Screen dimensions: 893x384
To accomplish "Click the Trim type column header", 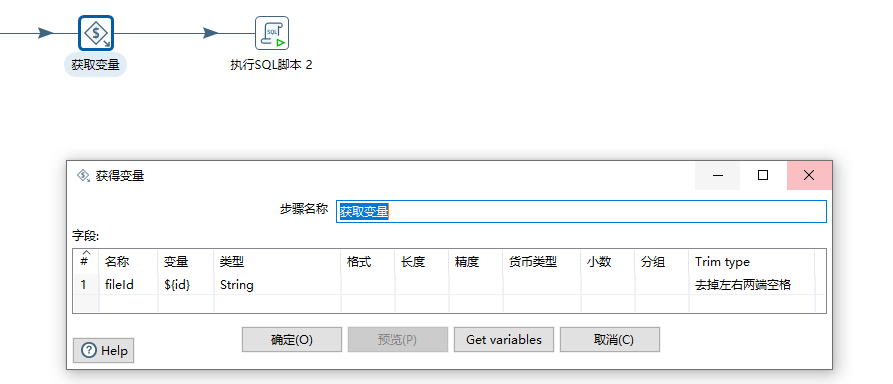I will click(752, 262).
